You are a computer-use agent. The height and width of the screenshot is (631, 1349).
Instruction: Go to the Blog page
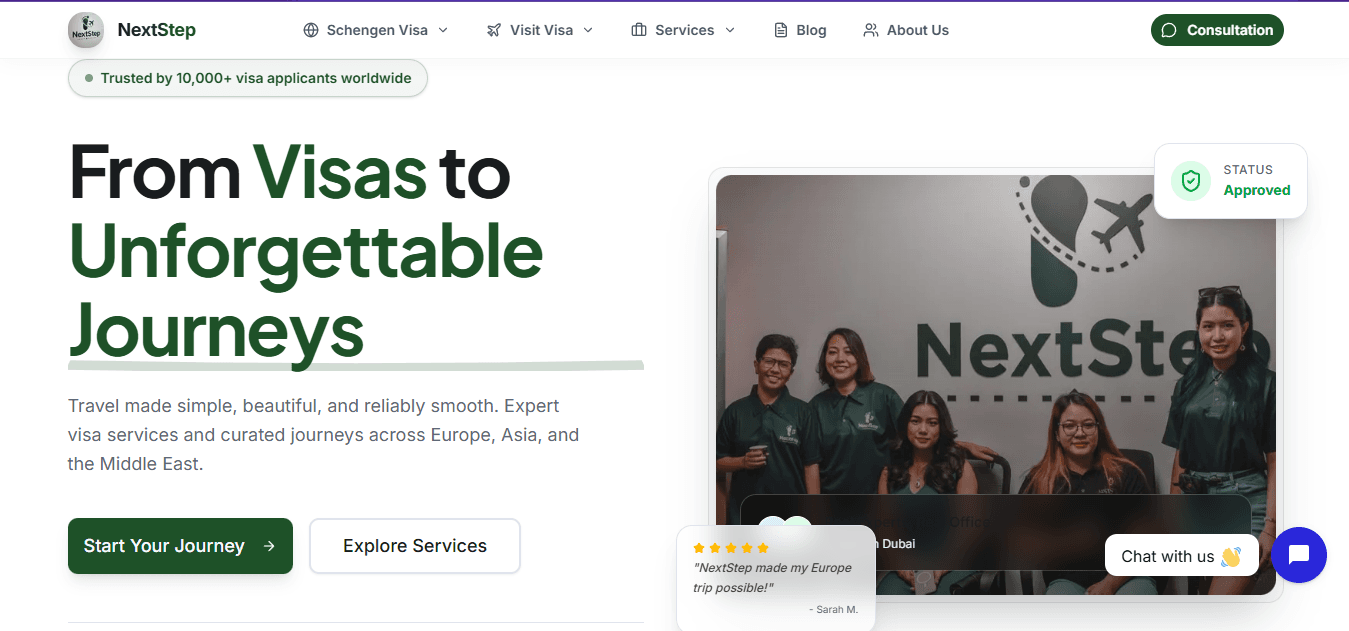coord(801,30)
